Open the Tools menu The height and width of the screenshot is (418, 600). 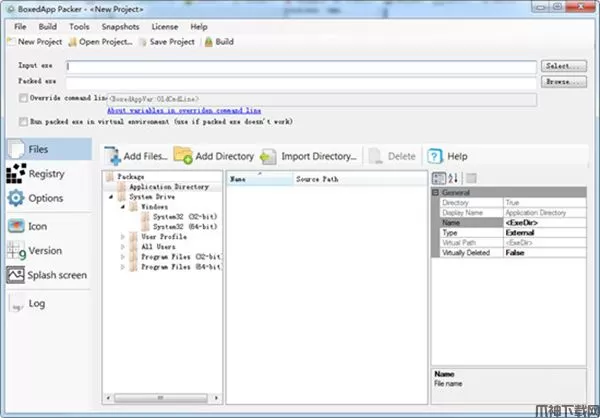pyautogui.click(x=79, y=27)
